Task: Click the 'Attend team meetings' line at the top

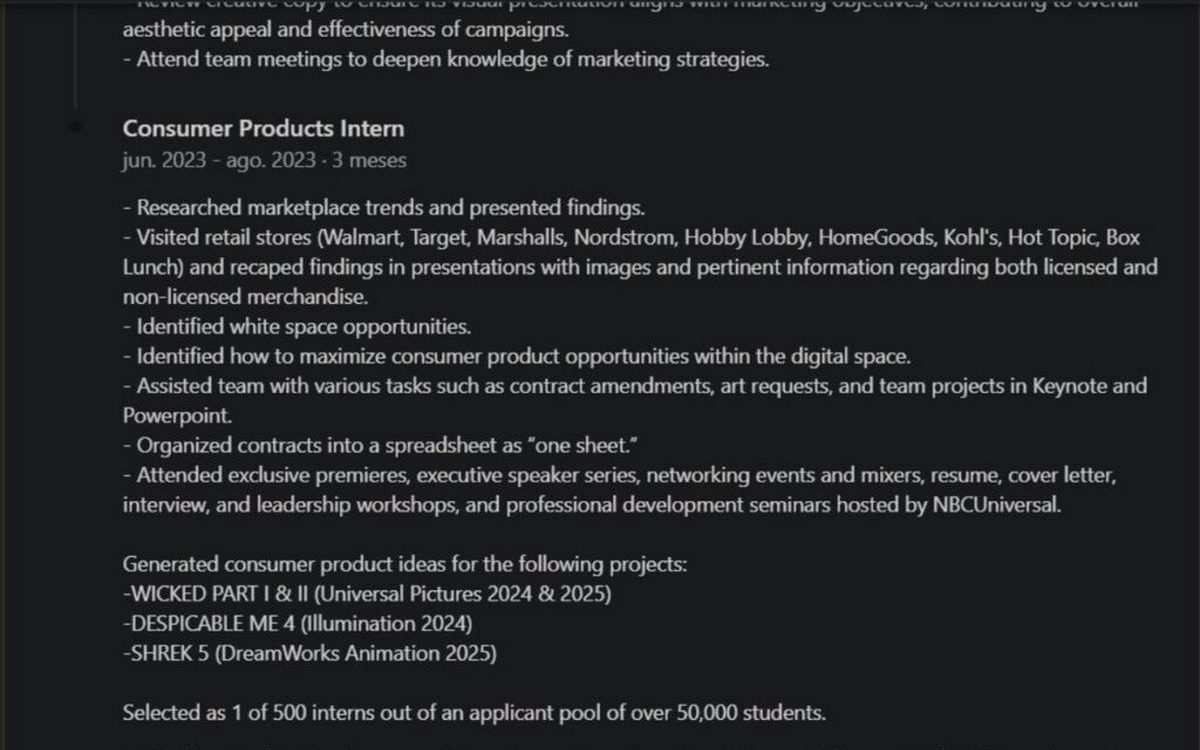Action: point(446,59)
